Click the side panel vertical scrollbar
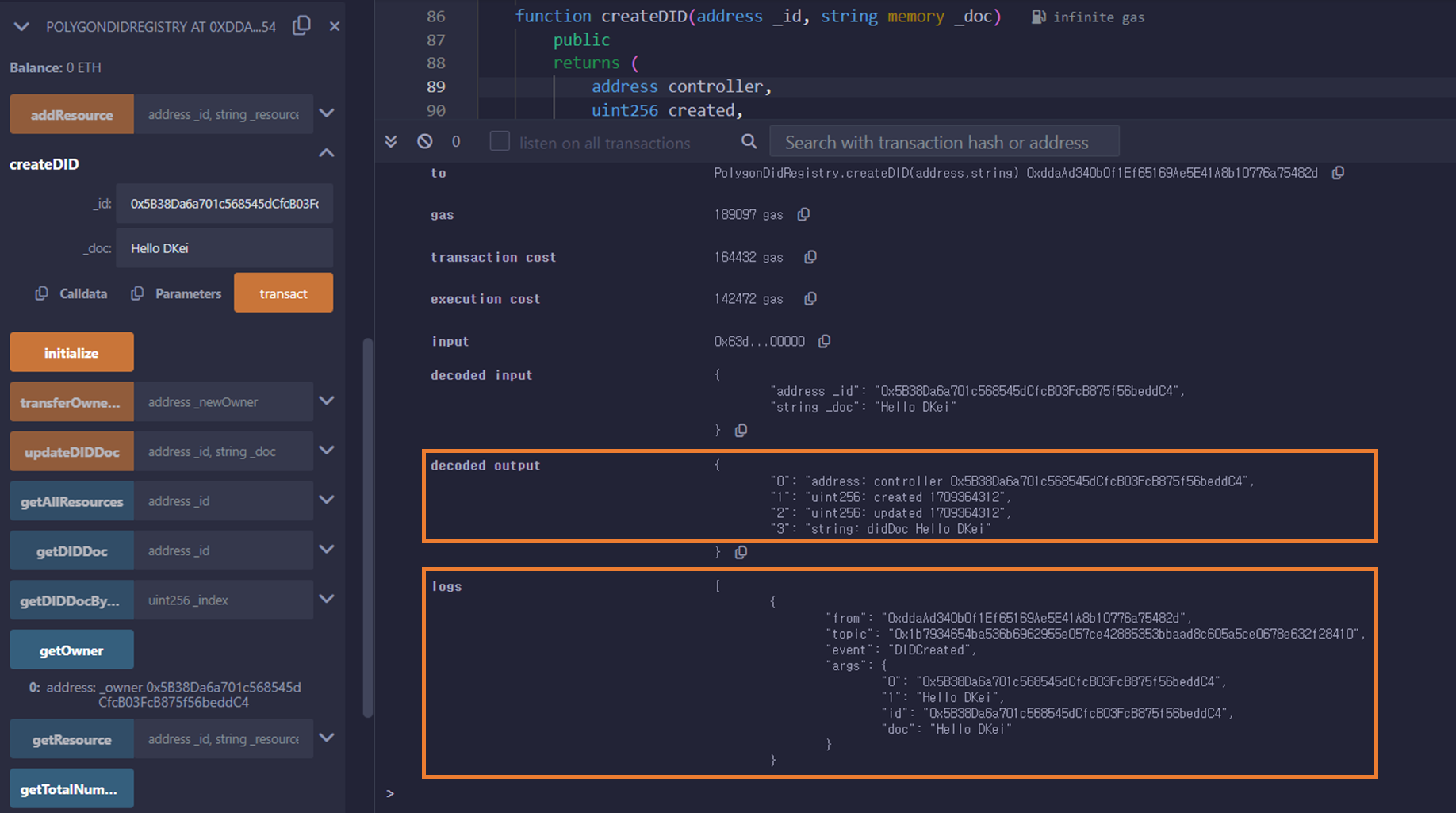1456x813 pixels. pyautogui.click(x=368, y=528)
